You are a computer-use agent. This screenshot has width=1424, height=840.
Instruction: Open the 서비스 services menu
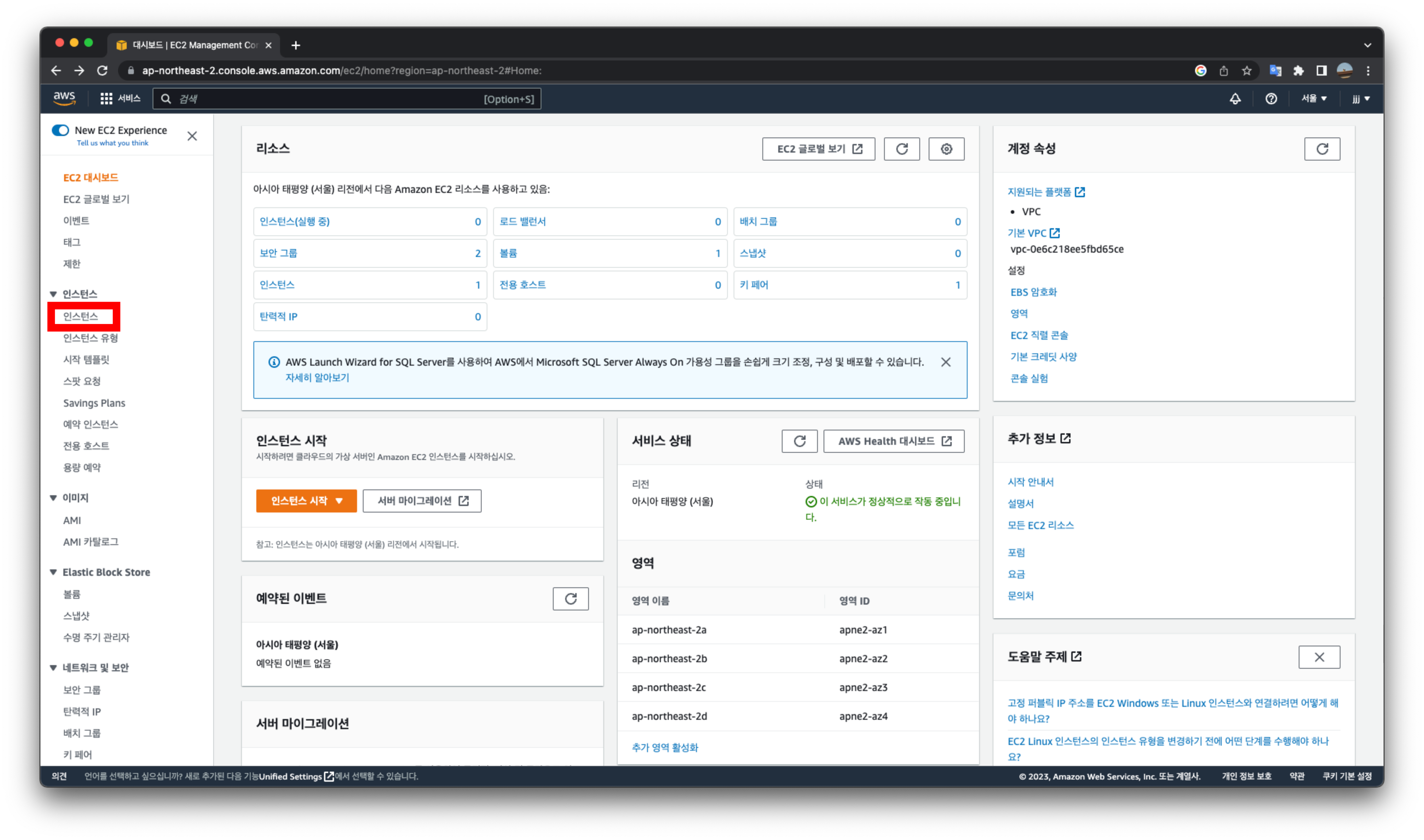pyautogui.click(x=120, y=99)
